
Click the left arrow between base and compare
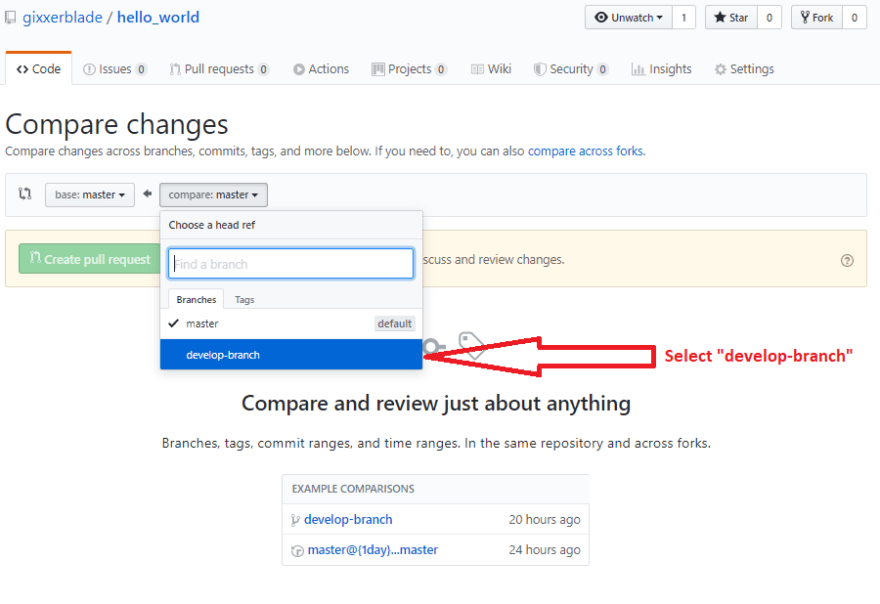[x=147, y=194]
